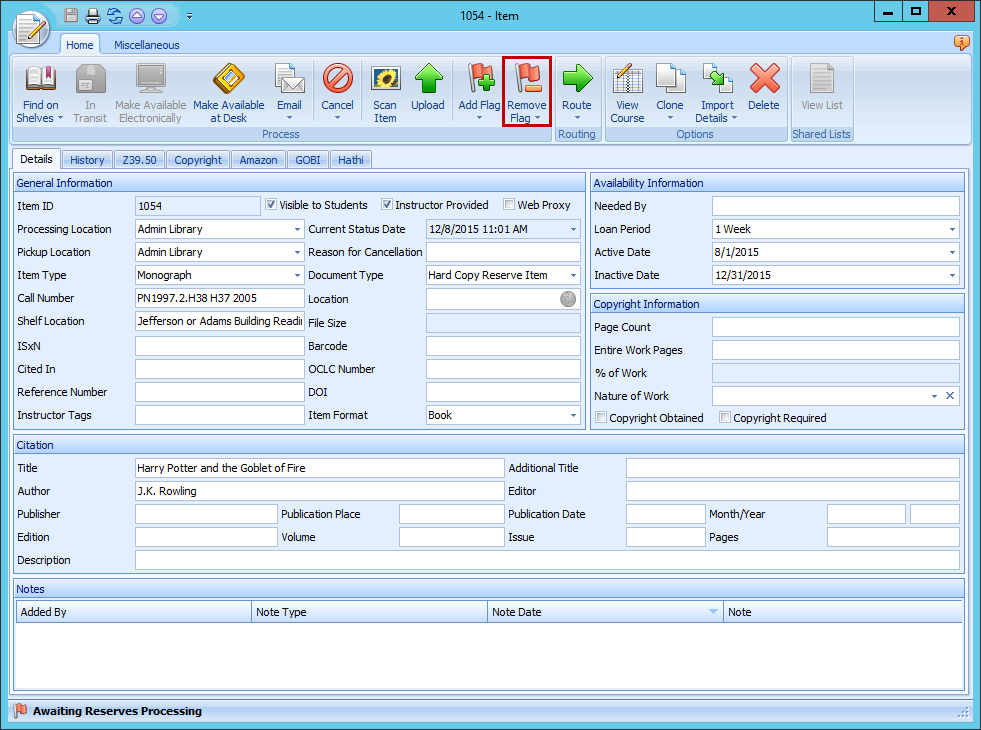Open the Miscellaneous ribbon tab
The width and height of the screenshot is (981, 730).
146,45
